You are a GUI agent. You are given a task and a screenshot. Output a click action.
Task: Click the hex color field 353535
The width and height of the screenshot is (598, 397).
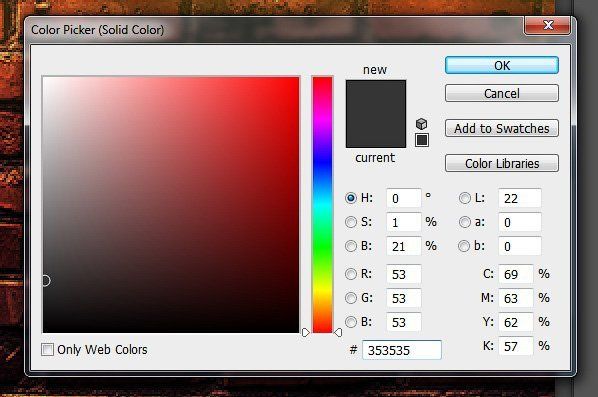click(402, 350)
